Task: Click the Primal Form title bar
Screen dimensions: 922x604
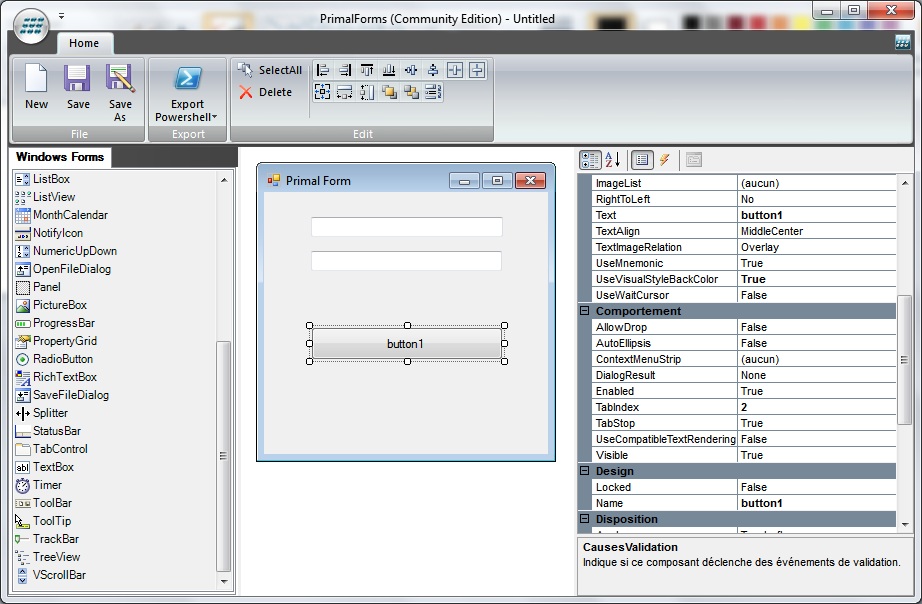Action: [x=406, y=180]
